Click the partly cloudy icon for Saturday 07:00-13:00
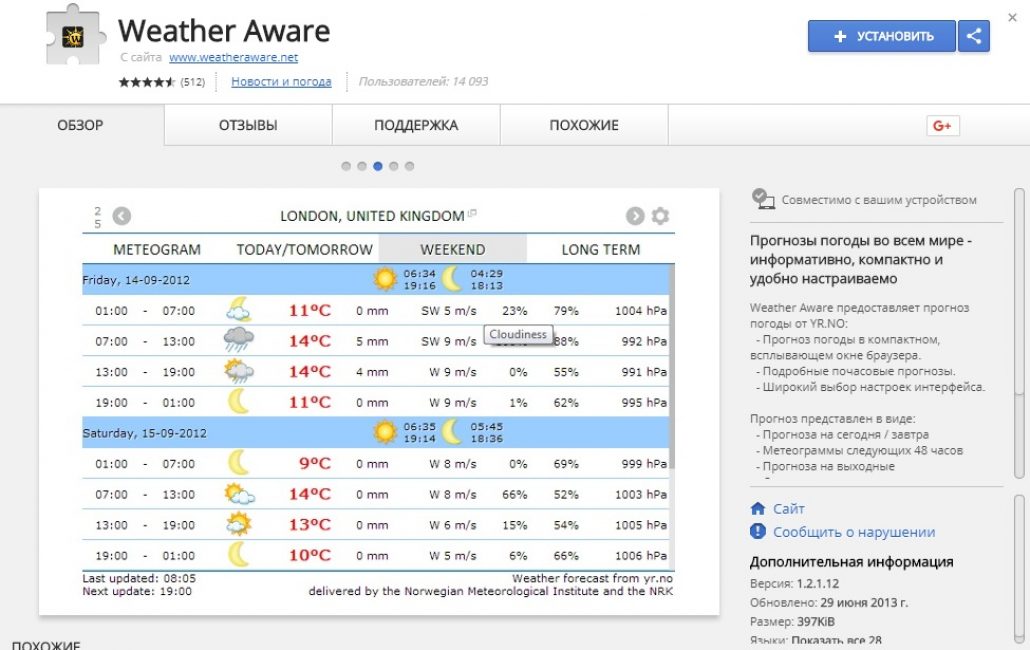1030x650 pixels. click(x=239, y=494)
